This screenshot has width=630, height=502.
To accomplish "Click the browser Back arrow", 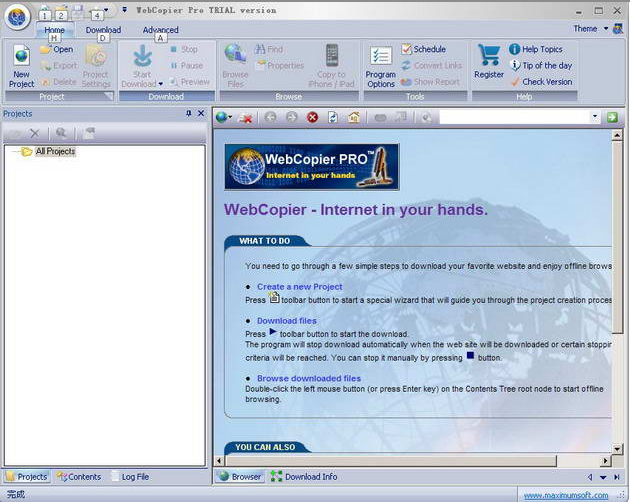I will click(x=270, y=117).
